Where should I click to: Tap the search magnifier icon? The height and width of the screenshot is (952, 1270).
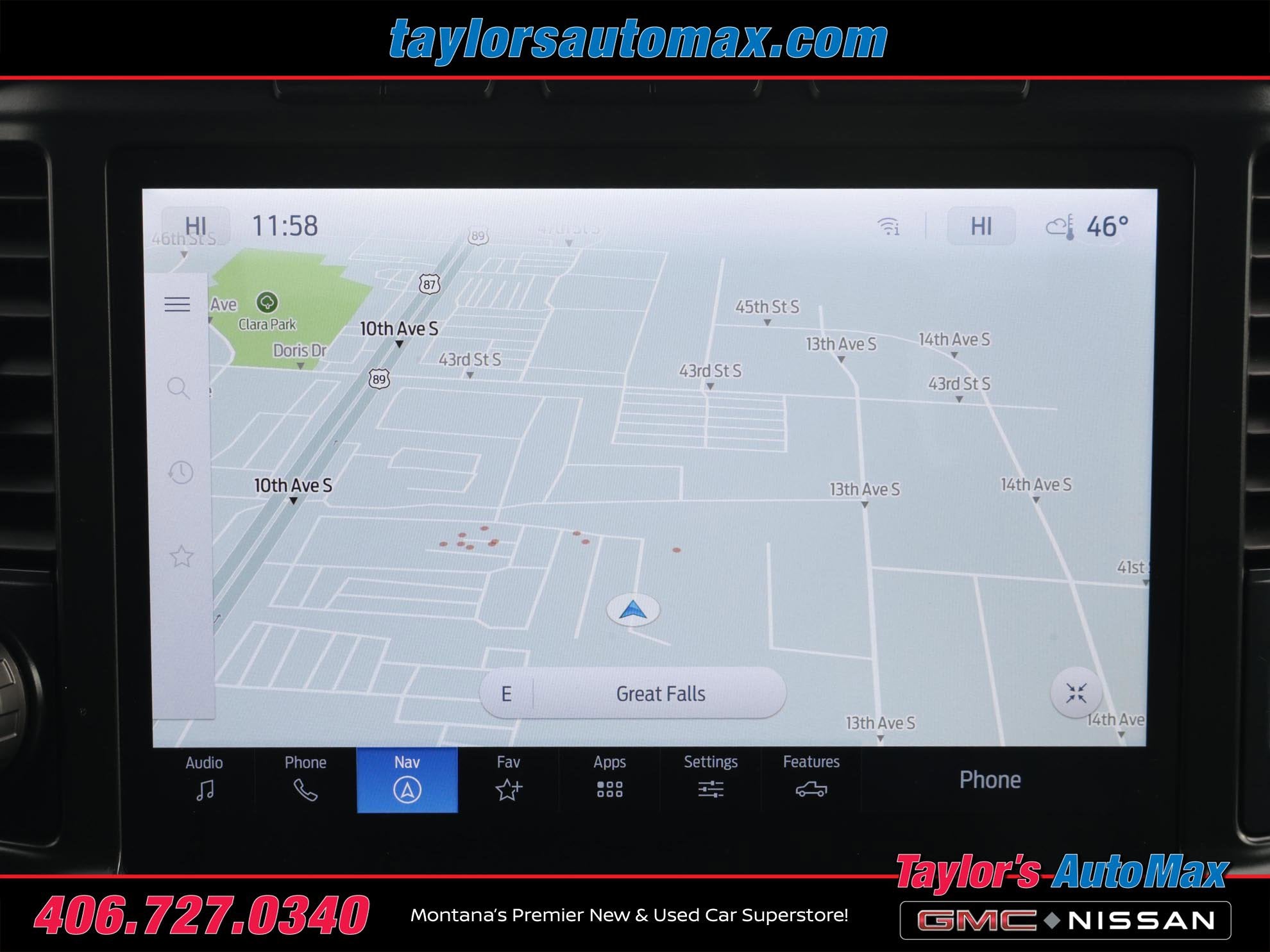pyautogui.click(x=178, y=388)
